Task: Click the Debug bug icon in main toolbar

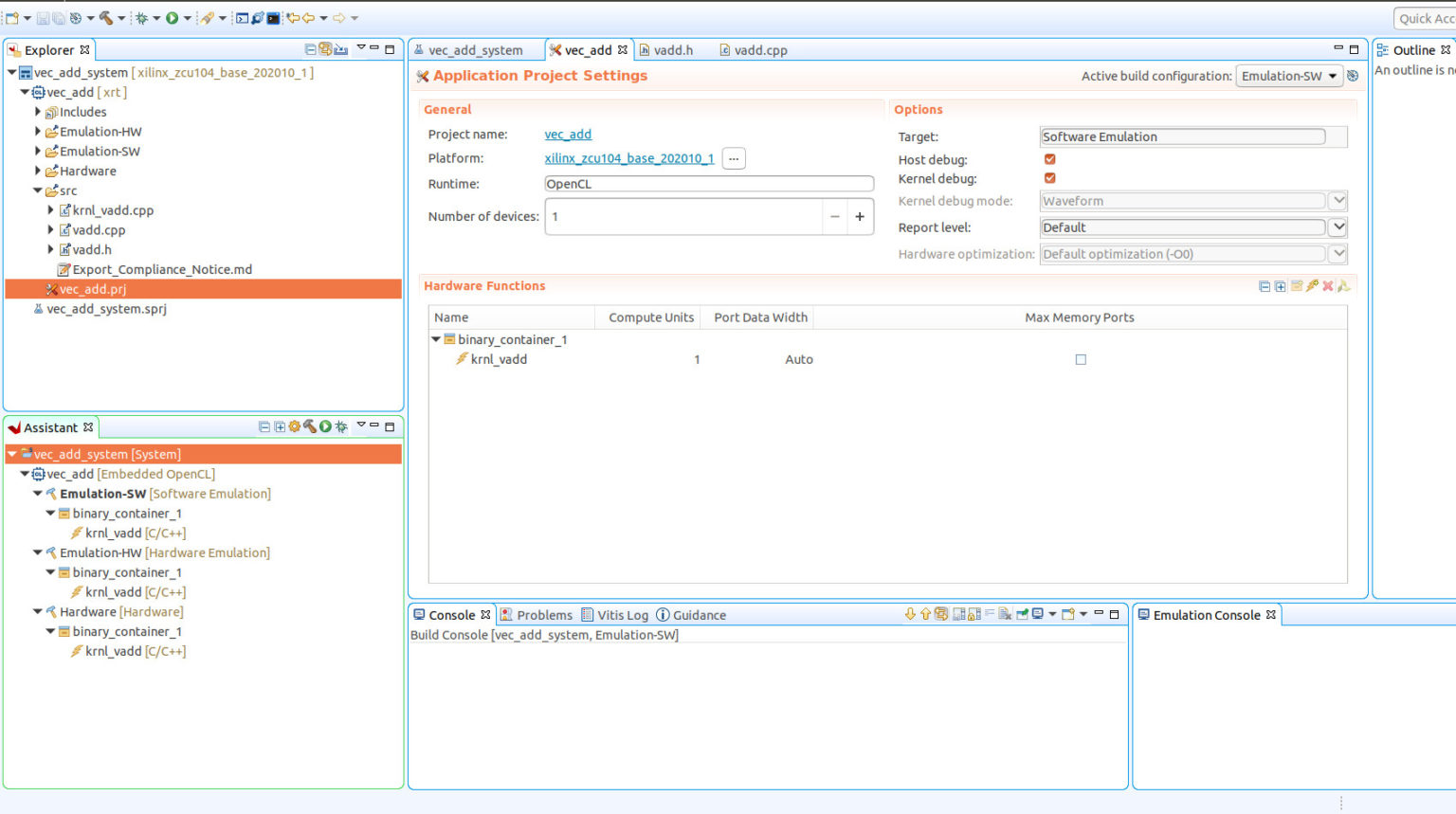Action: 141,18
